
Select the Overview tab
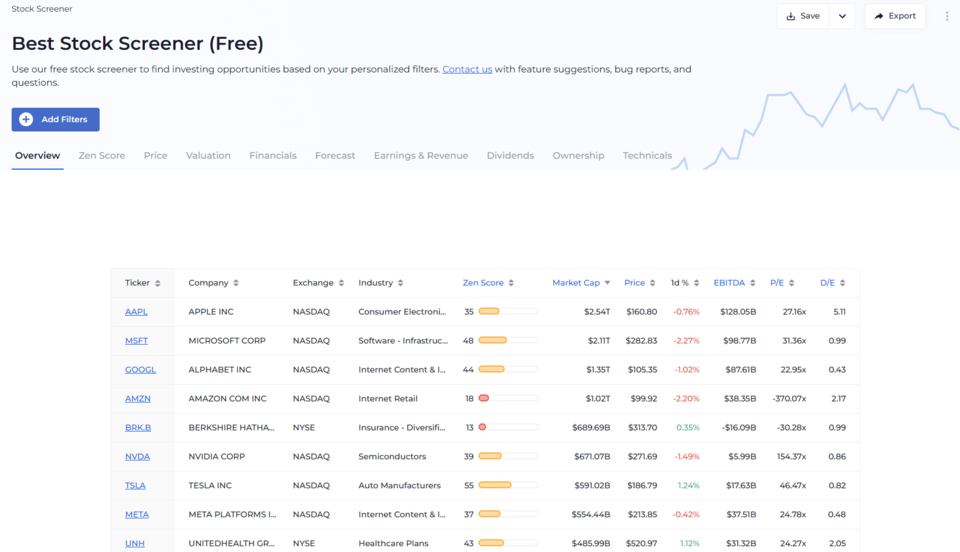pos(37,155)
